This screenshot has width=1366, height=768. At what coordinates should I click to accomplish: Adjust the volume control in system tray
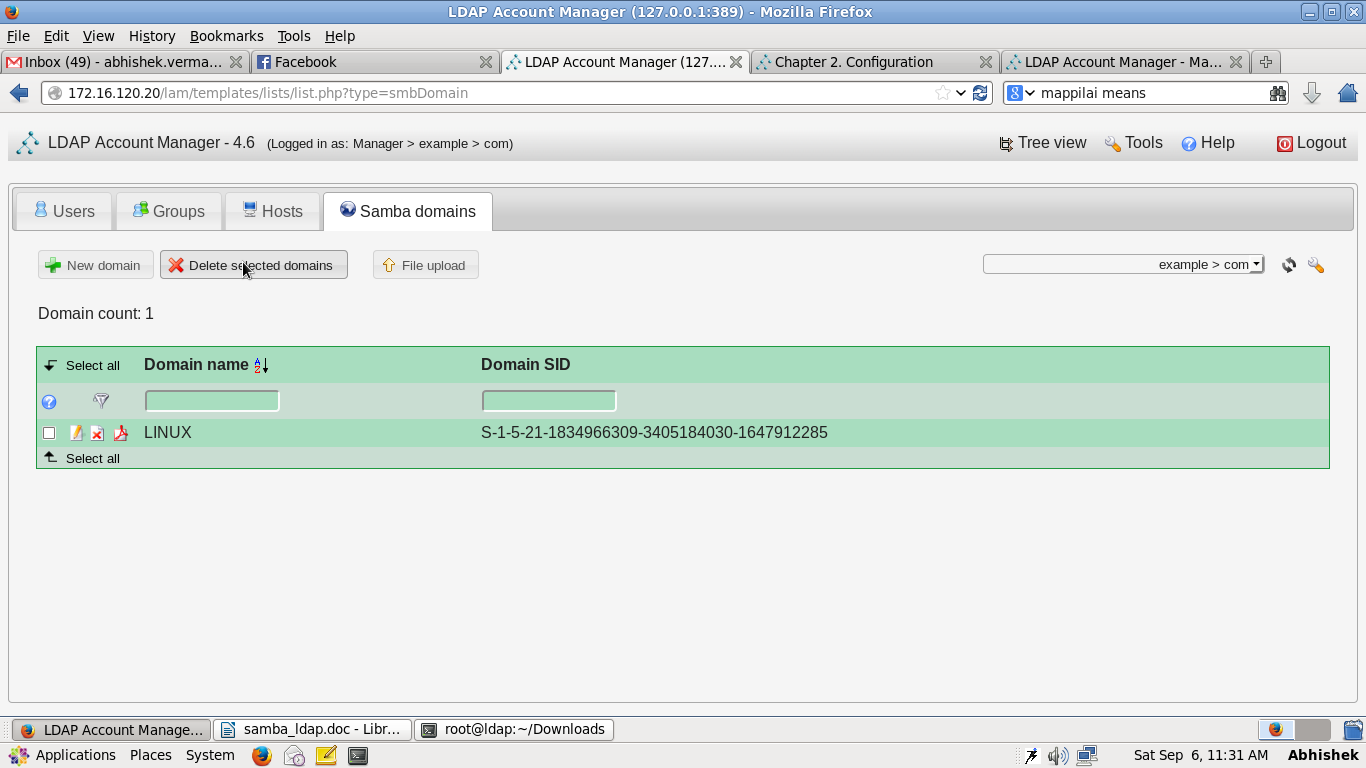coord(1058,755)
